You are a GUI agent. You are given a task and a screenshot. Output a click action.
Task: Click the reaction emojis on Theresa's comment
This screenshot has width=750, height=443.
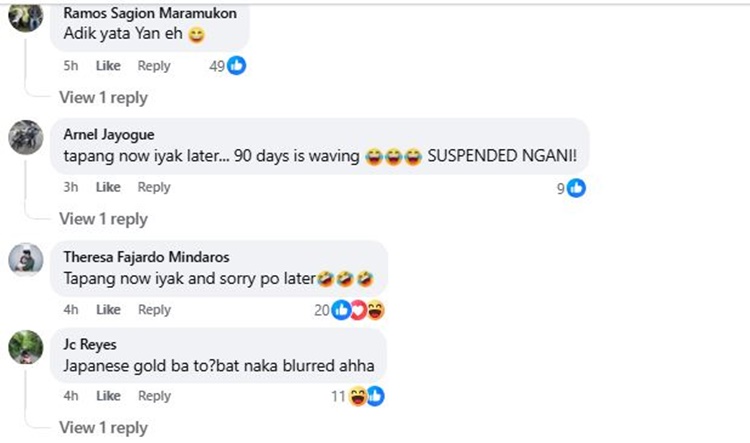coord(359,310)
